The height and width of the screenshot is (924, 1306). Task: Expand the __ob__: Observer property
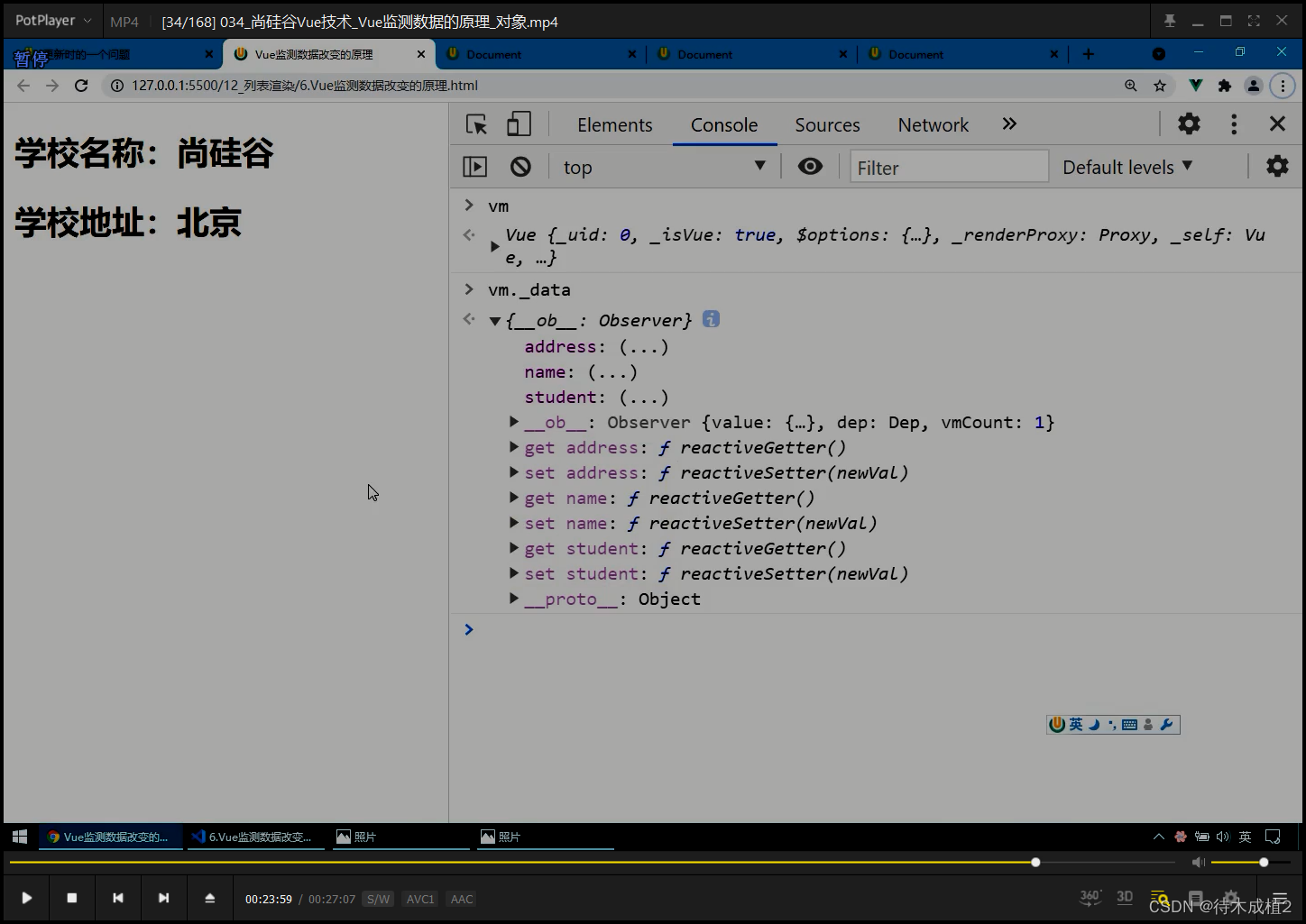[513, 422]
